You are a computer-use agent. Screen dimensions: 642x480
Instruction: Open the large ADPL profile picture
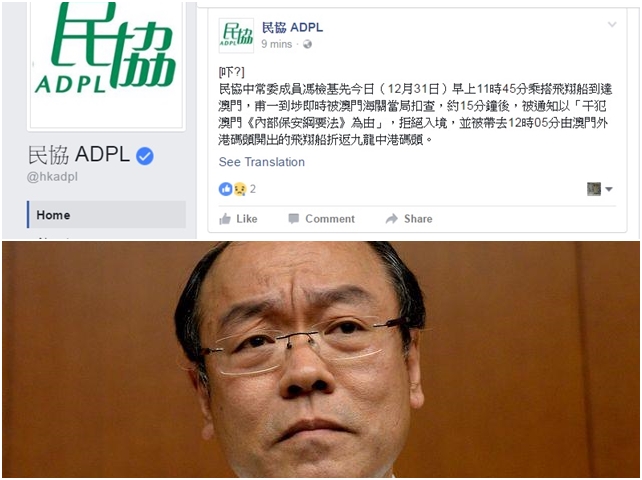tap(106, 64)
